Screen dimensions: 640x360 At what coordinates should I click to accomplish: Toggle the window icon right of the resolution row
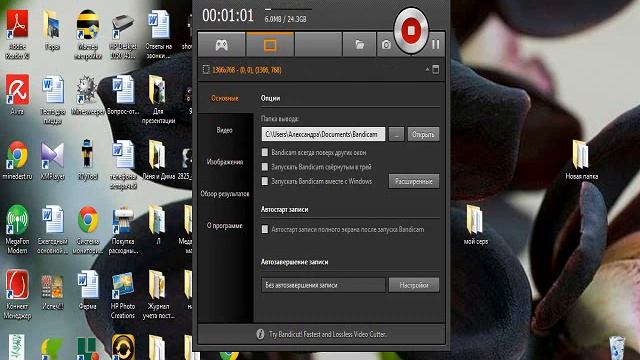point(436,69)
